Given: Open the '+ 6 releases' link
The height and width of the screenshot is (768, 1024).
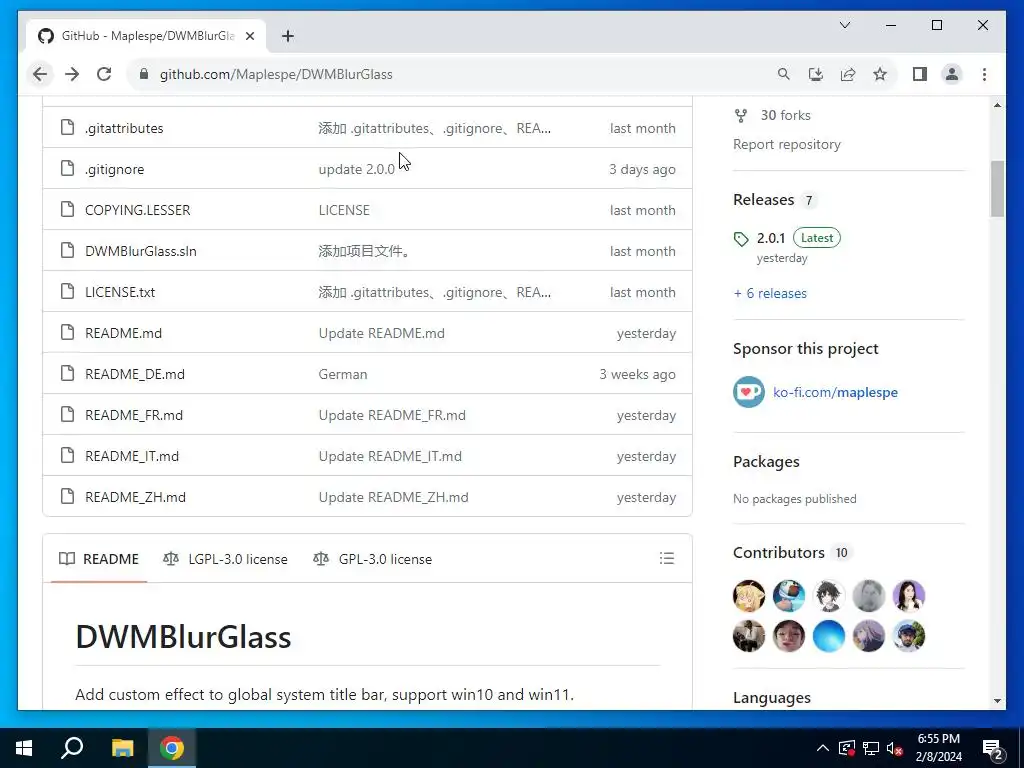Looking at the screenshot, I should [x=770, y=293].
